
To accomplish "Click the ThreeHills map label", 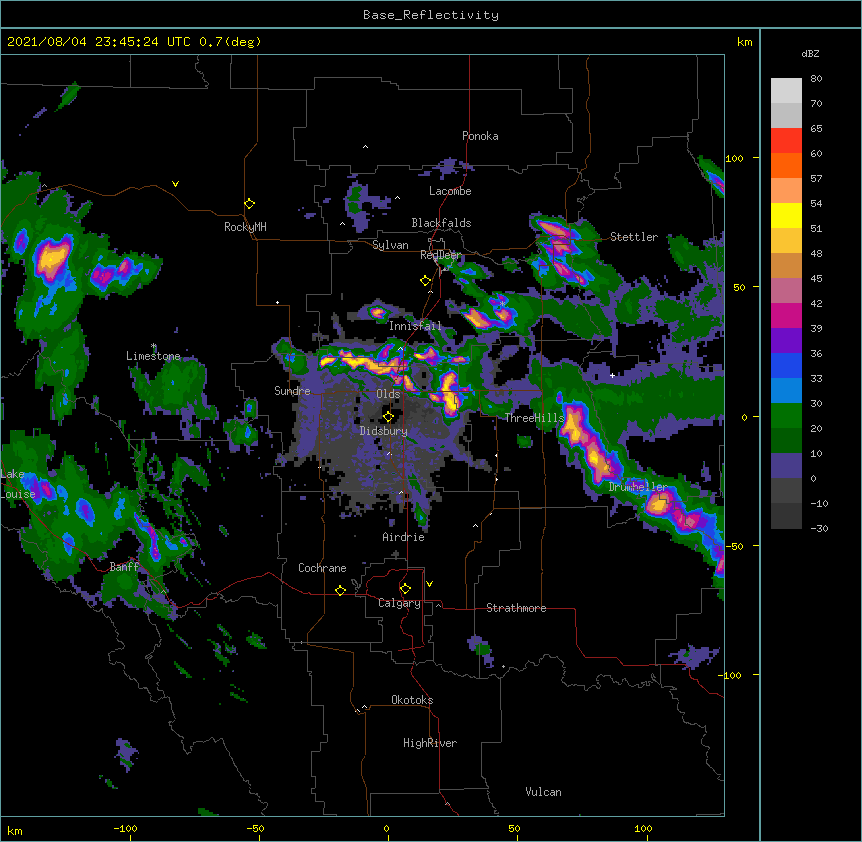I will (x=534, y=418).
